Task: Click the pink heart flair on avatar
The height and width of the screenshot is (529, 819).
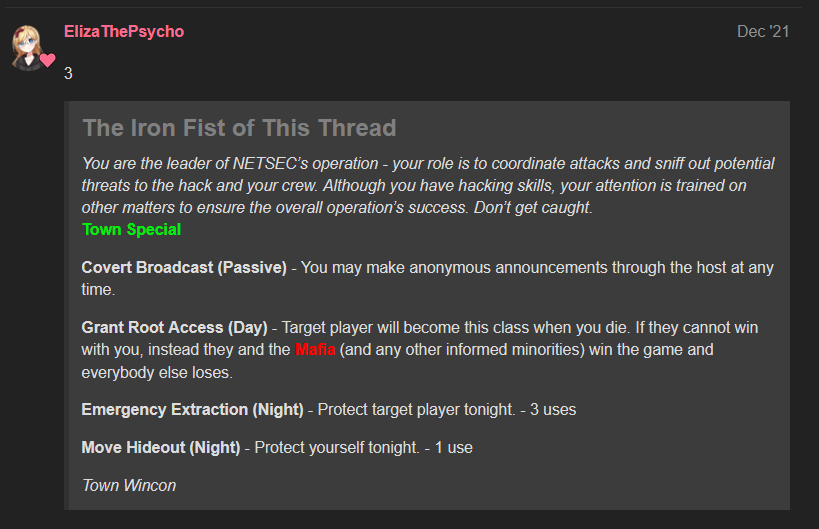Action: 48,60
